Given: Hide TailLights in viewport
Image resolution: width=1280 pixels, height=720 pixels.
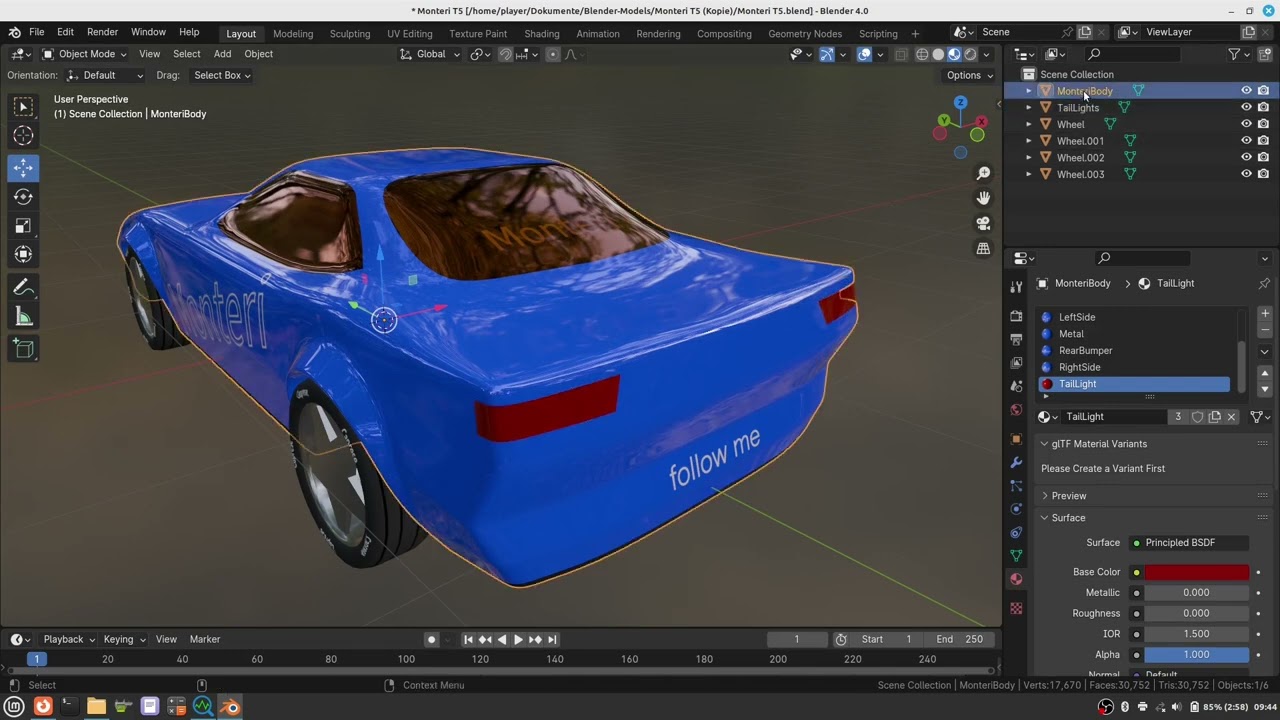Looking at the screenshot, I should tap(1246, 107).
